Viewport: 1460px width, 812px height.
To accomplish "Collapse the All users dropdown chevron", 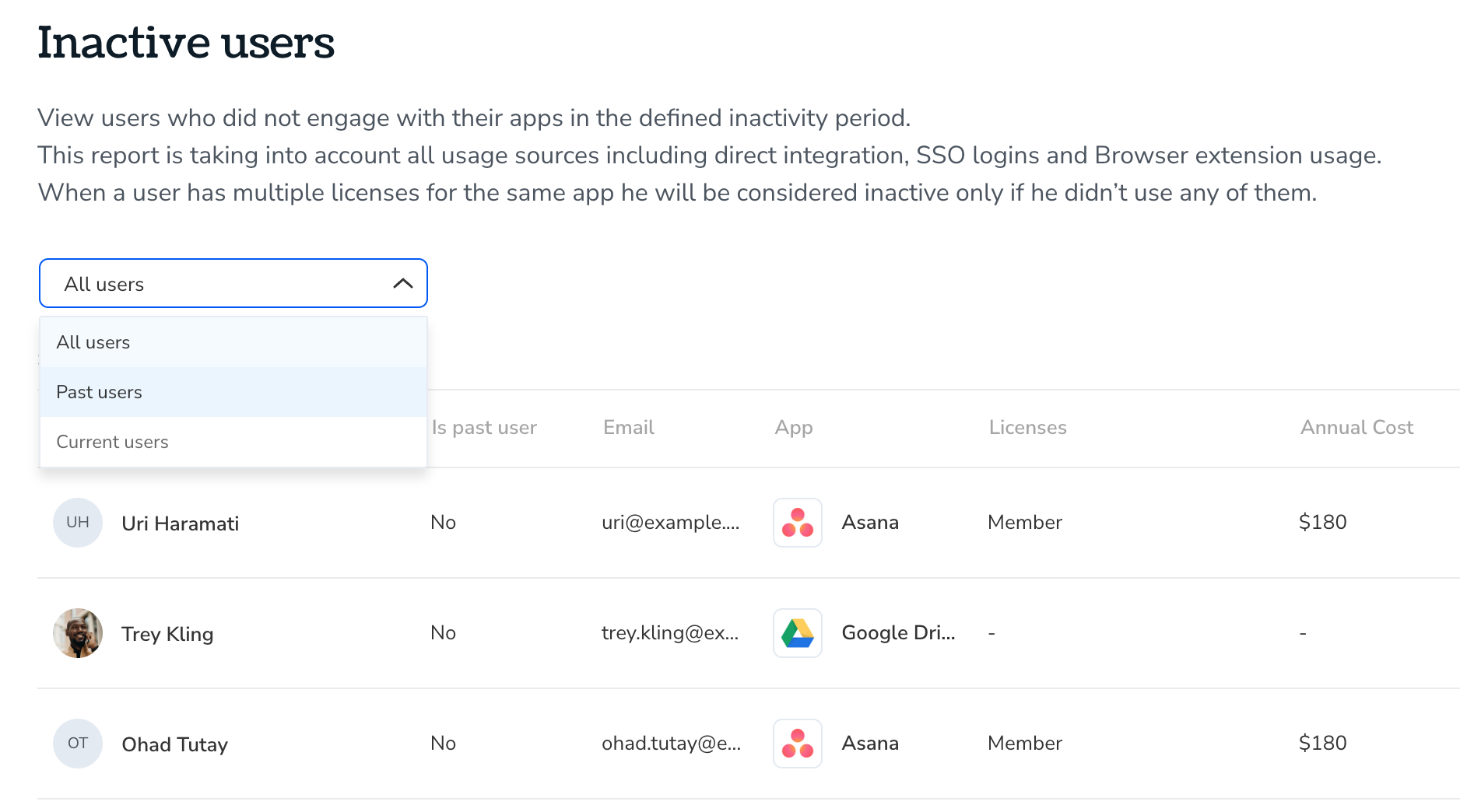I will tap(402, 284).
